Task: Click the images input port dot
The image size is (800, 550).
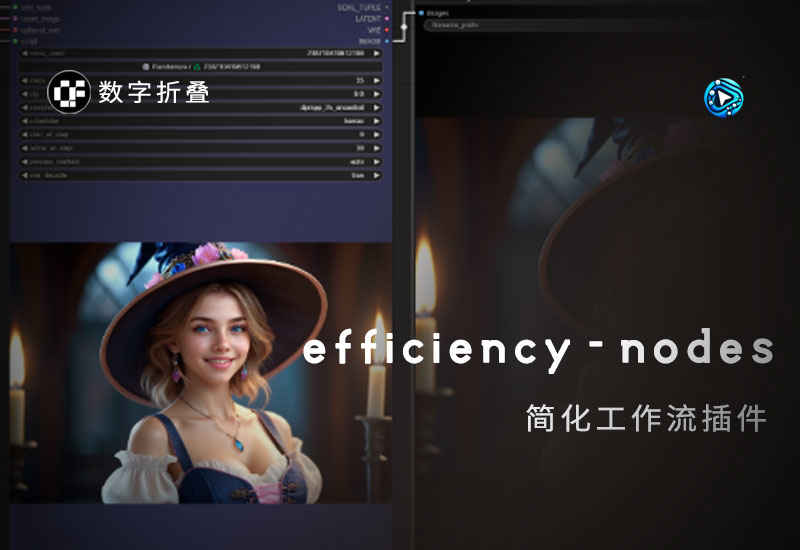Action: 421,13
